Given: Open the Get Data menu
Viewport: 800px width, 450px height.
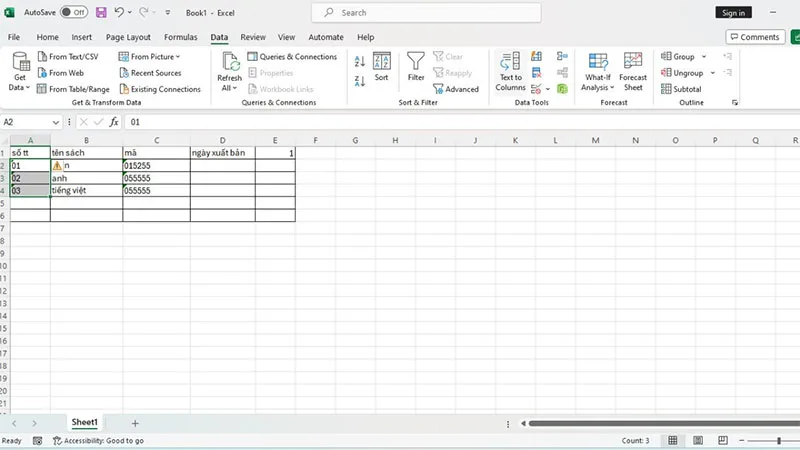Looking at the screenshot, I should coord(20,72).
